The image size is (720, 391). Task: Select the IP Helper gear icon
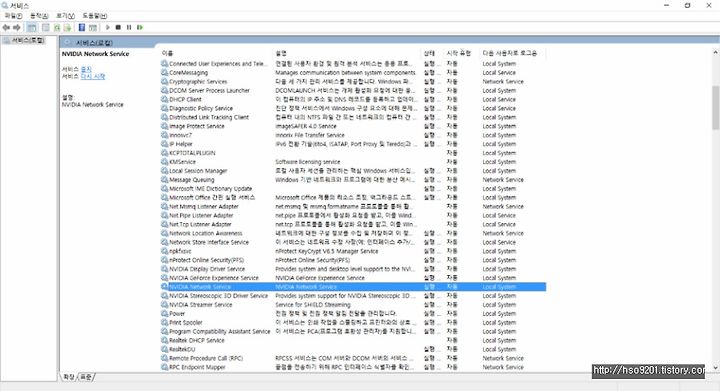[x=164, y=144]
